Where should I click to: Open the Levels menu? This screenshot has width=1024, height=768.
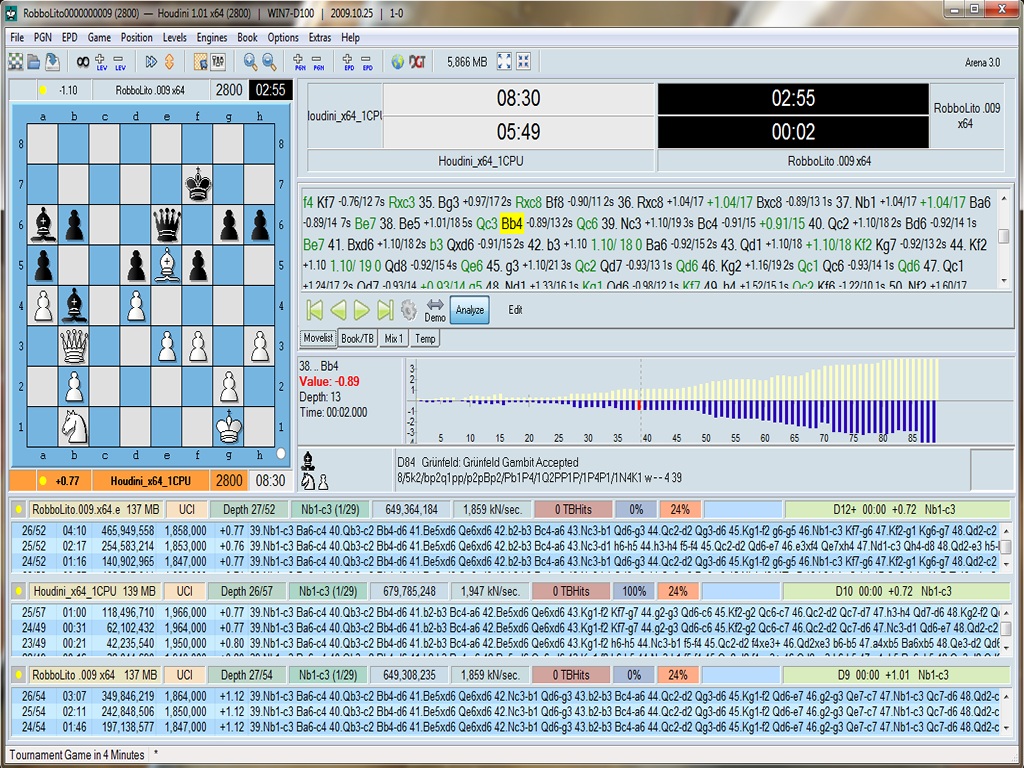click(x=174, y=37)
